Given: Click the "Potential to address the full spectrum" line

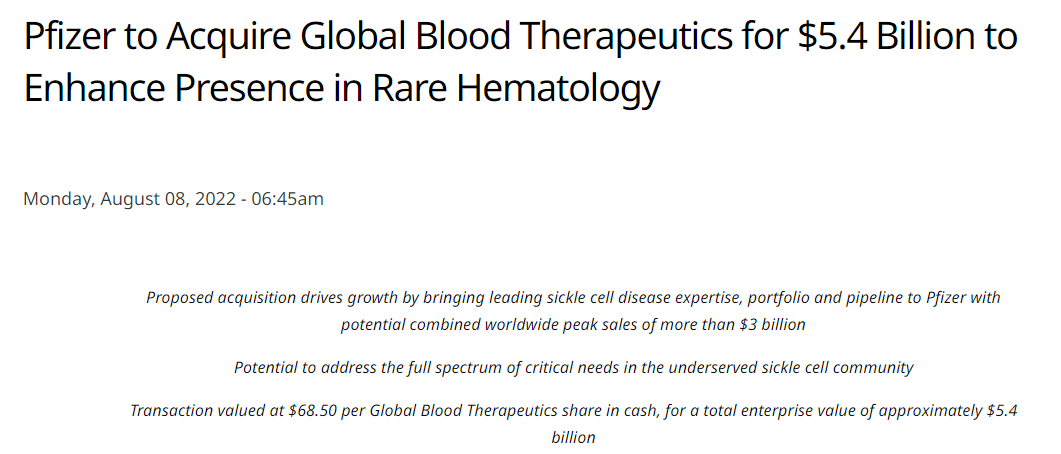Looking at the screenshot, I should pos(573,368).
